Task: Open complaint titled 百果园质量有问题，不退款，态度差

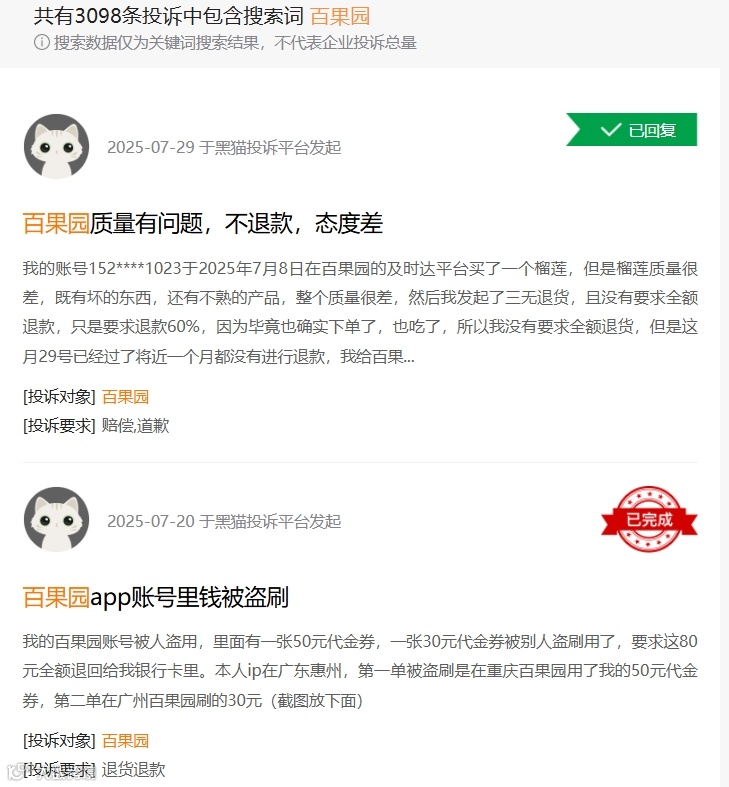Action: click(203, 223)
